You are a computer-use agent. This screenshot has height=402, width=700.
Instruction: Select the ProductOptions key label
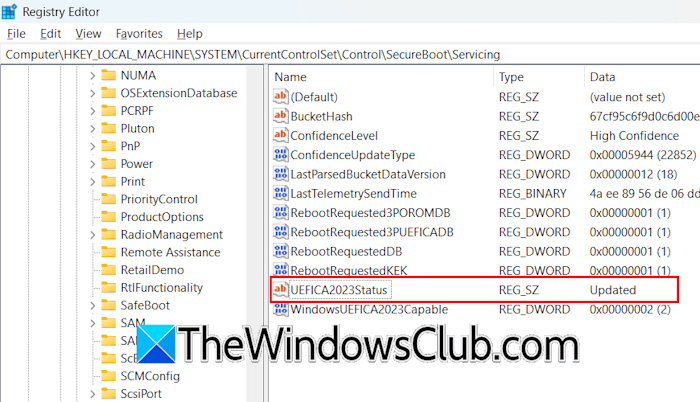tap(162, 217)
